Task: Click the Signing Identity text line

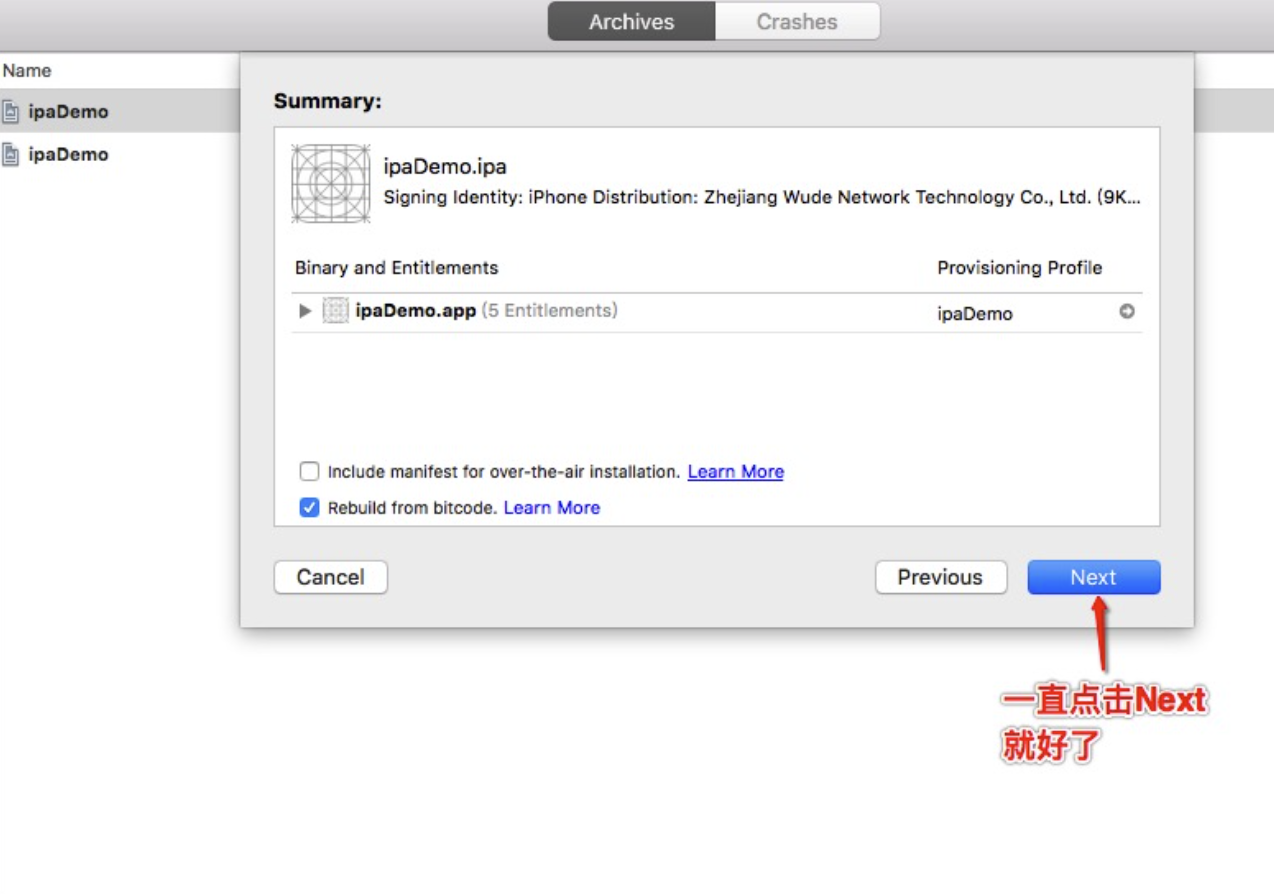Action: coord(762,197)
